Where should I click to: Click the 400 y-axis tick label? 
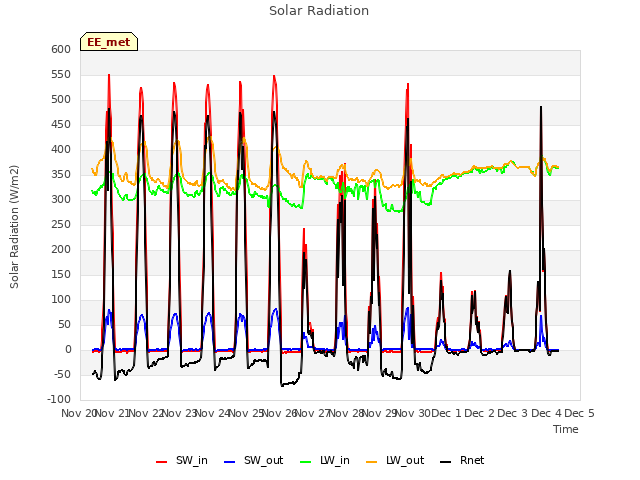(x=61, y=149)
